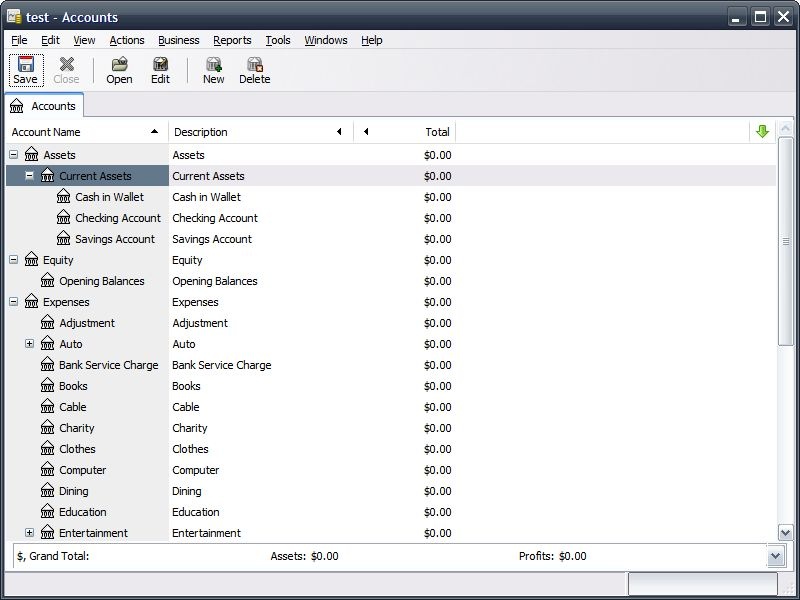Expand the Entertainment account node
Screen dimensions: 800x600
coord(29,533)
